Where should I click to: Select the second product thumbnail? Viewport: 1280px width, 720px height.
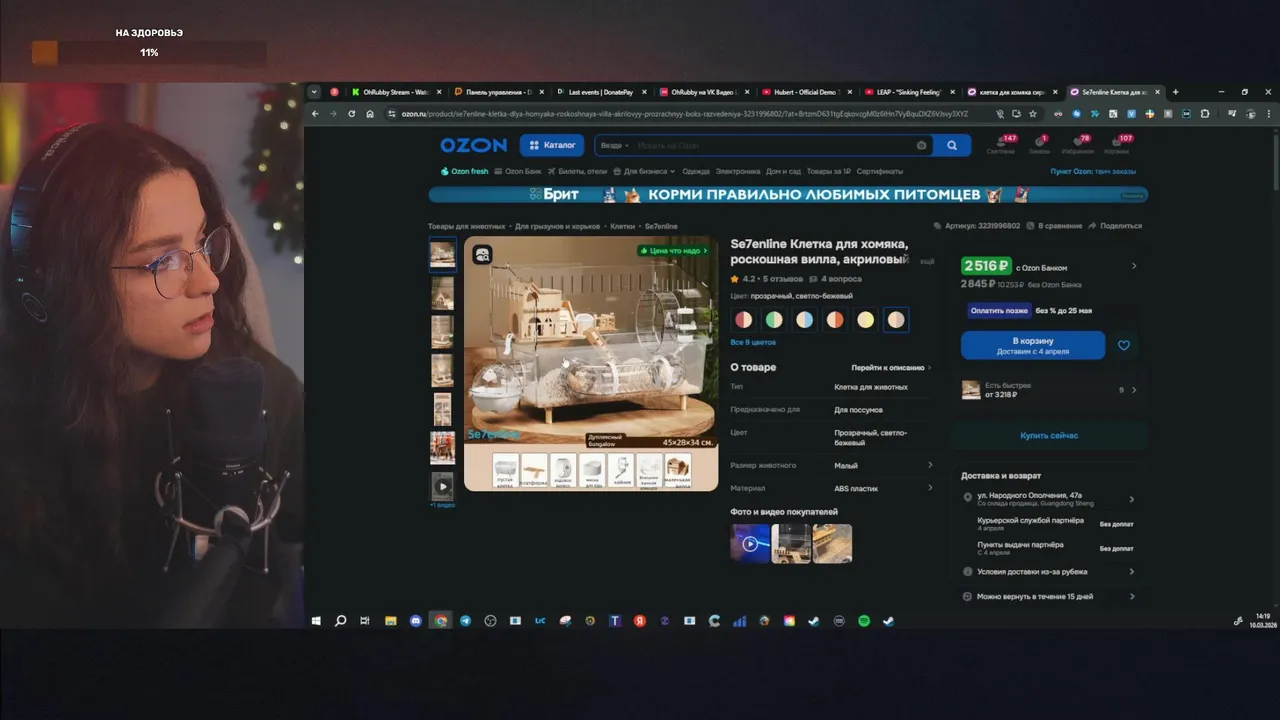442,293
